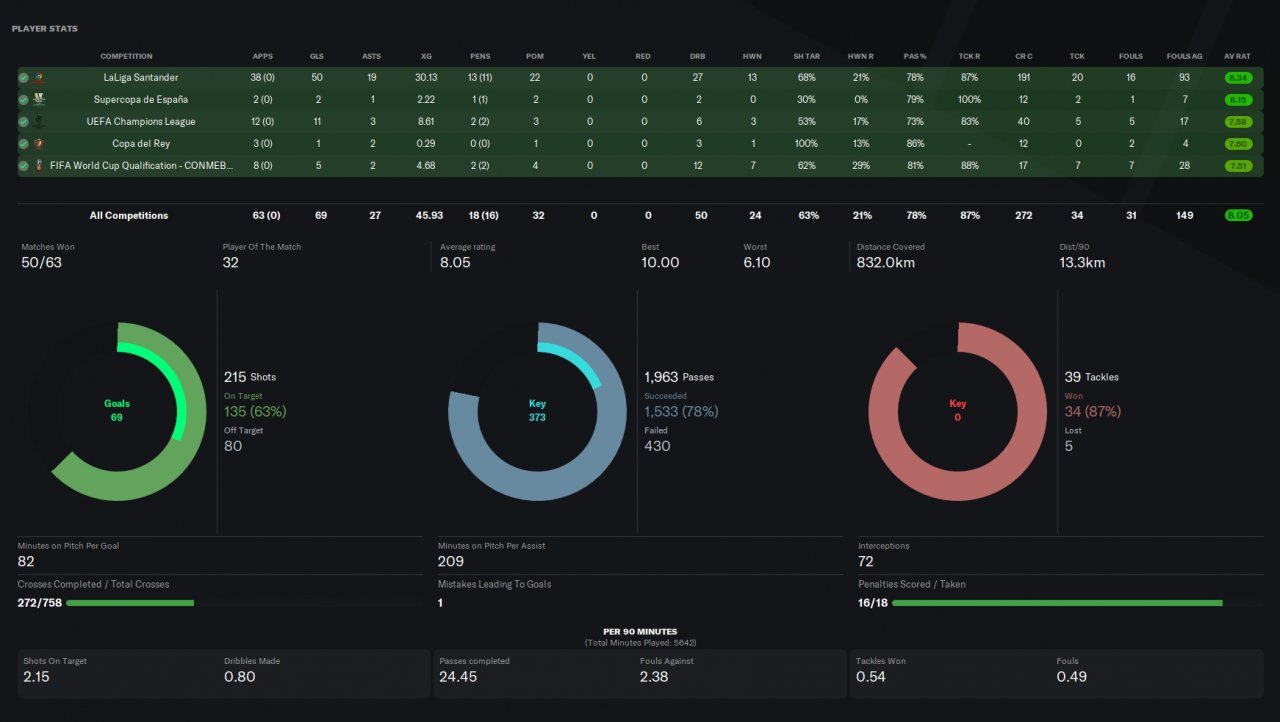Click the All Competitions 8.05 rating badge

pyautogui.click(x=1238, y=215)
